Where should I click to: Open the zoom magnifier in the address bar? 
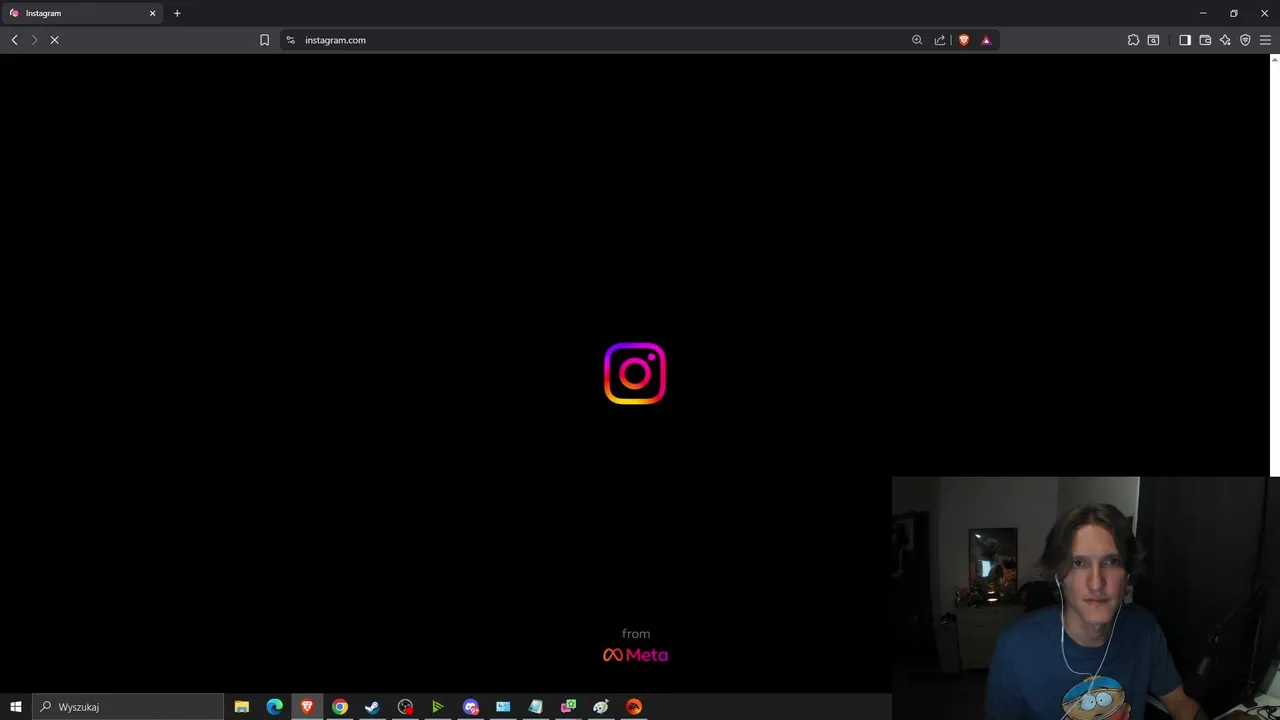click(x=917, y=40)
